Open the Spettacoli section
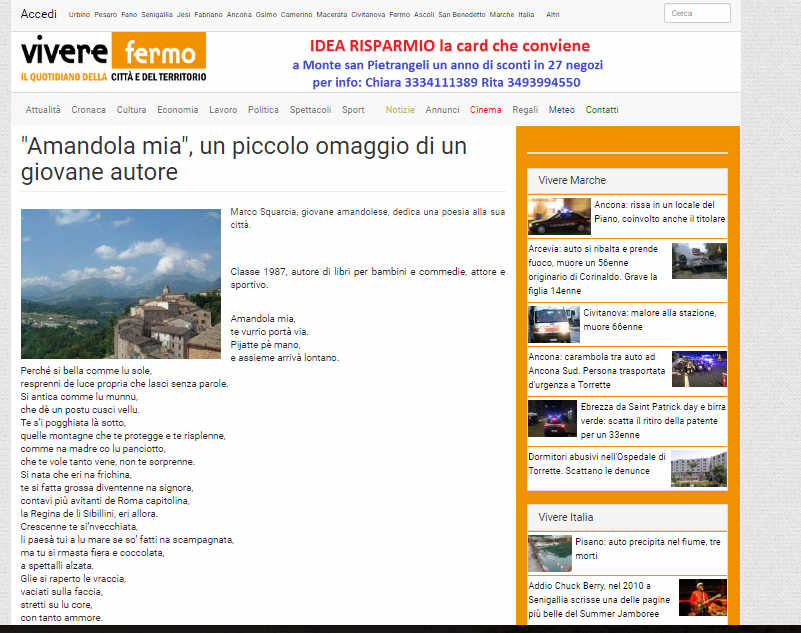This screenshot has height=633, width=801. (x=310, y=110)
